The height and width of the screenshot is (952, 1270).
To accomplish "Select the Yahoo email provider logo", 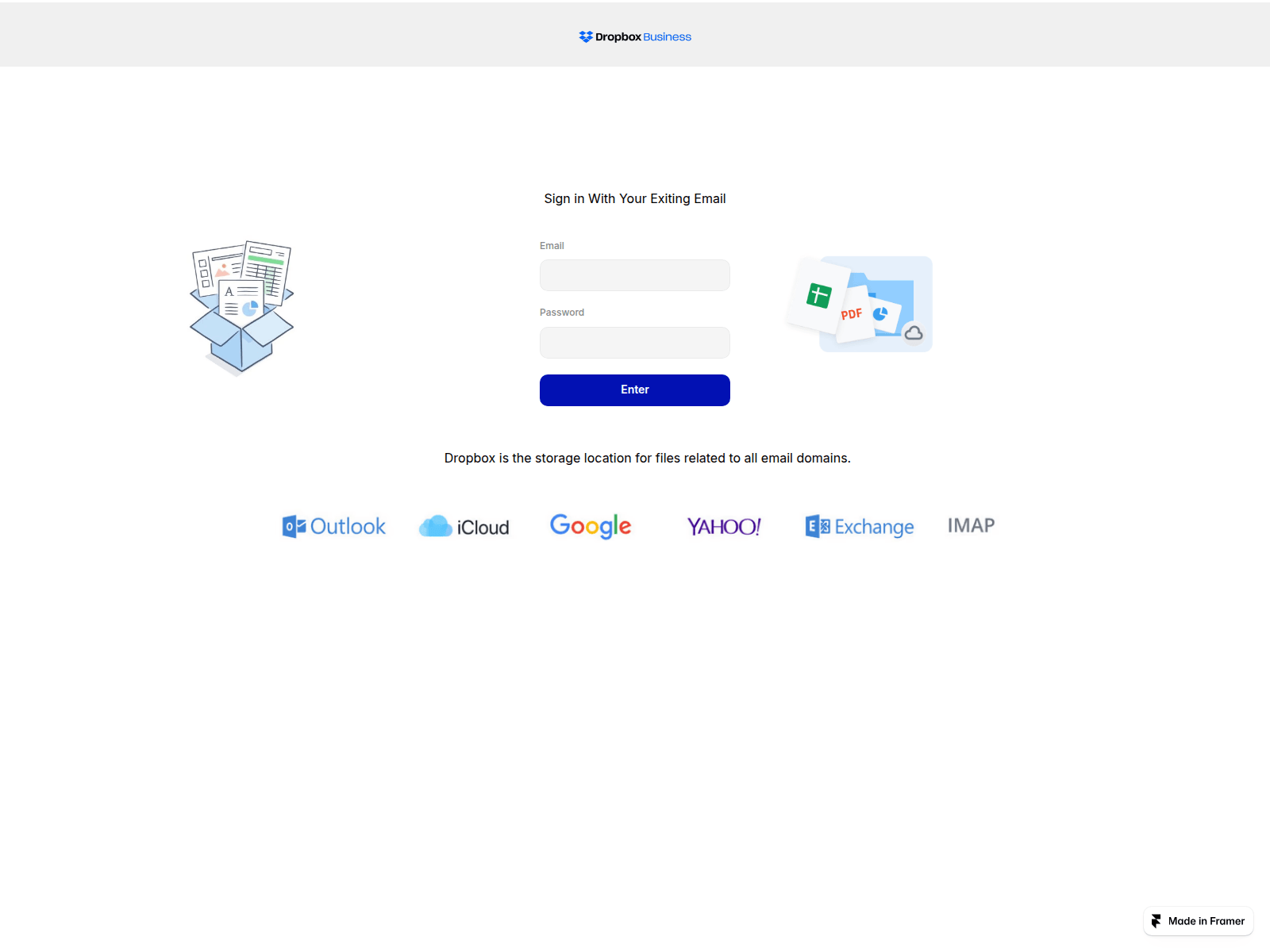I will pos(723,526).
